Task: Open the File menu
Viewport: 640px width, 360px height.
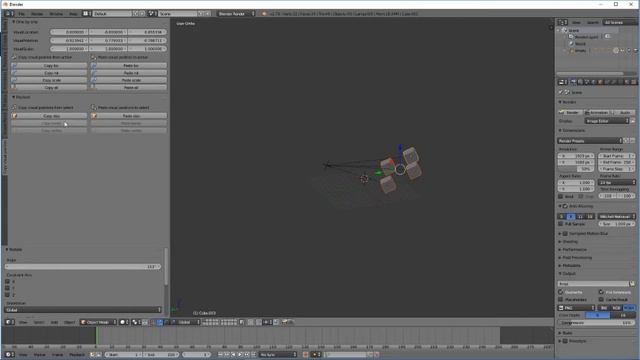Action: (x=21, y=13)
